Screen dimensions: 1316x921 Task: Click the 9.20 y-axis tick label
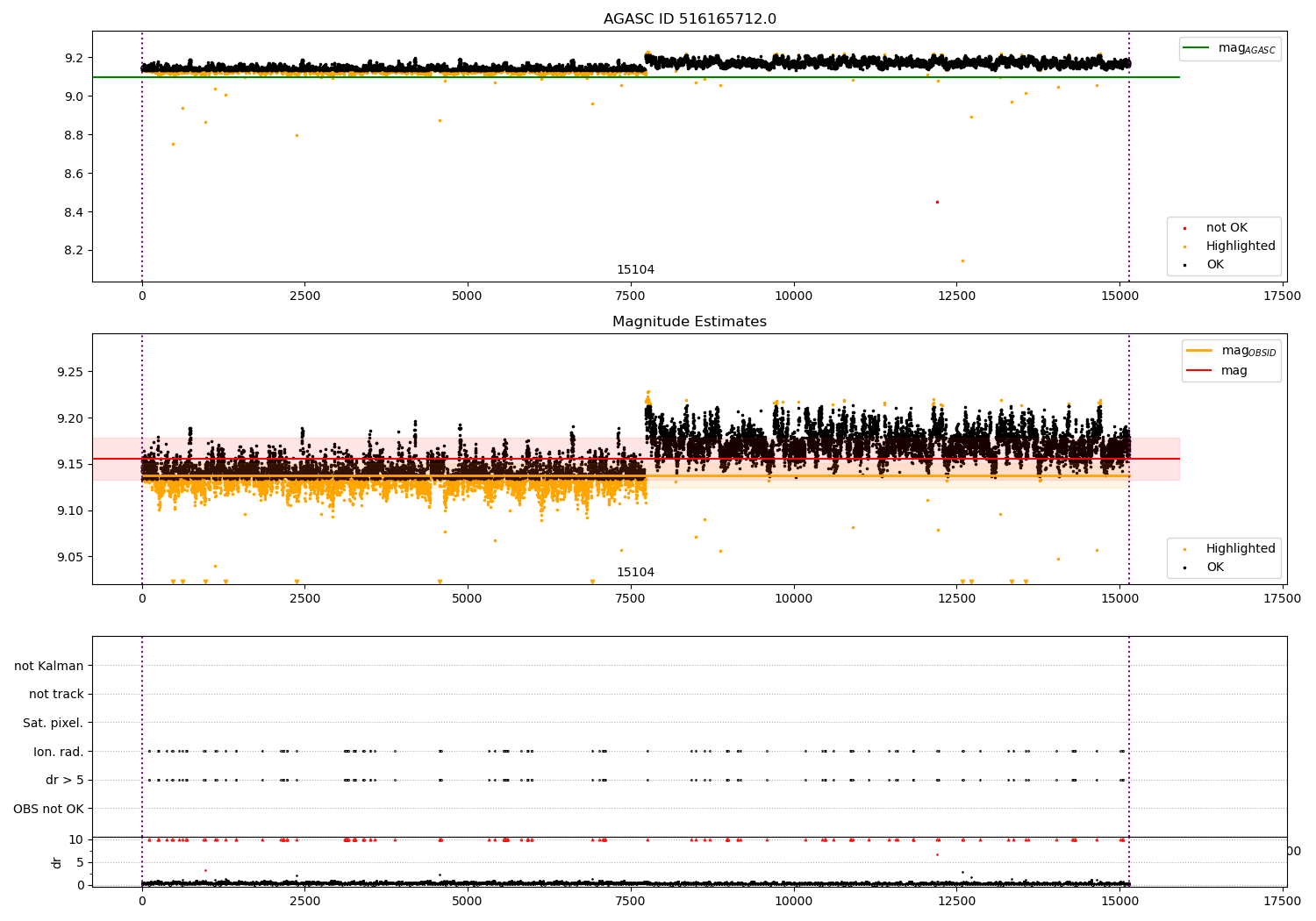[70, 418]
